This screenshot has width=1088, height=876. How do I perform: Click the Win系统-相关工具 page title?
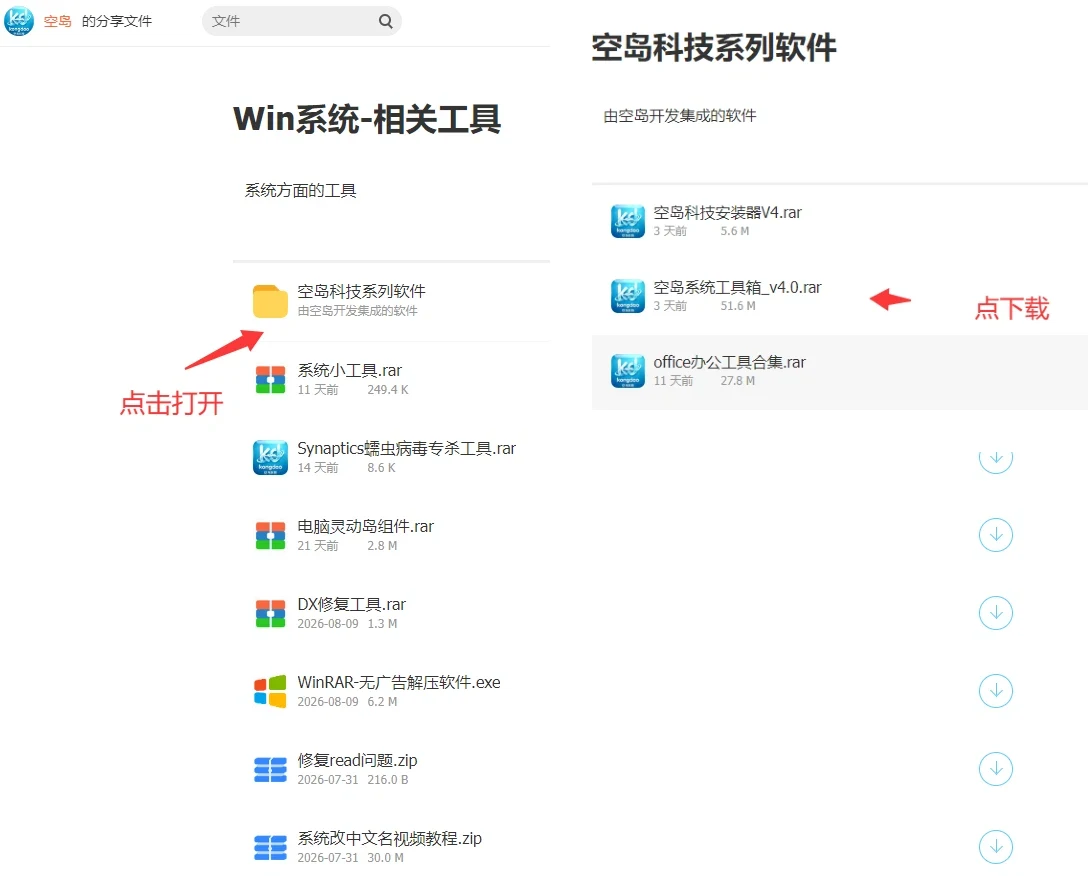point(367,119)
